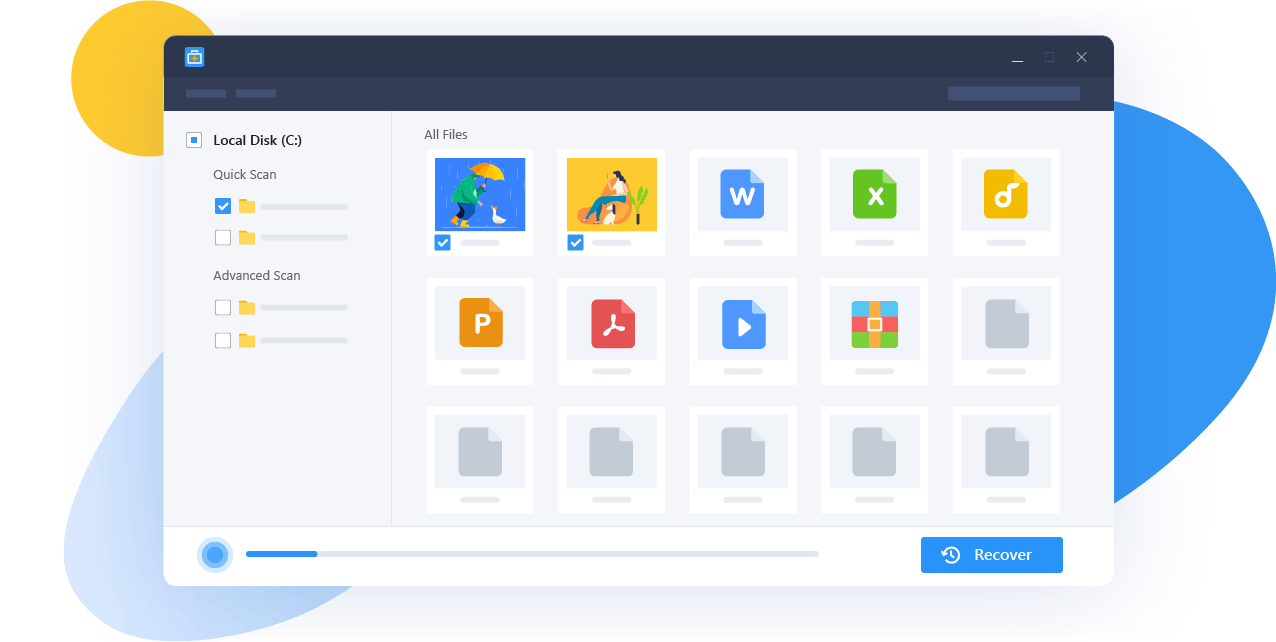Viewport: 1276px width, 642px height.
Task: Click the Word document file icon
Action: pos(742,194)
